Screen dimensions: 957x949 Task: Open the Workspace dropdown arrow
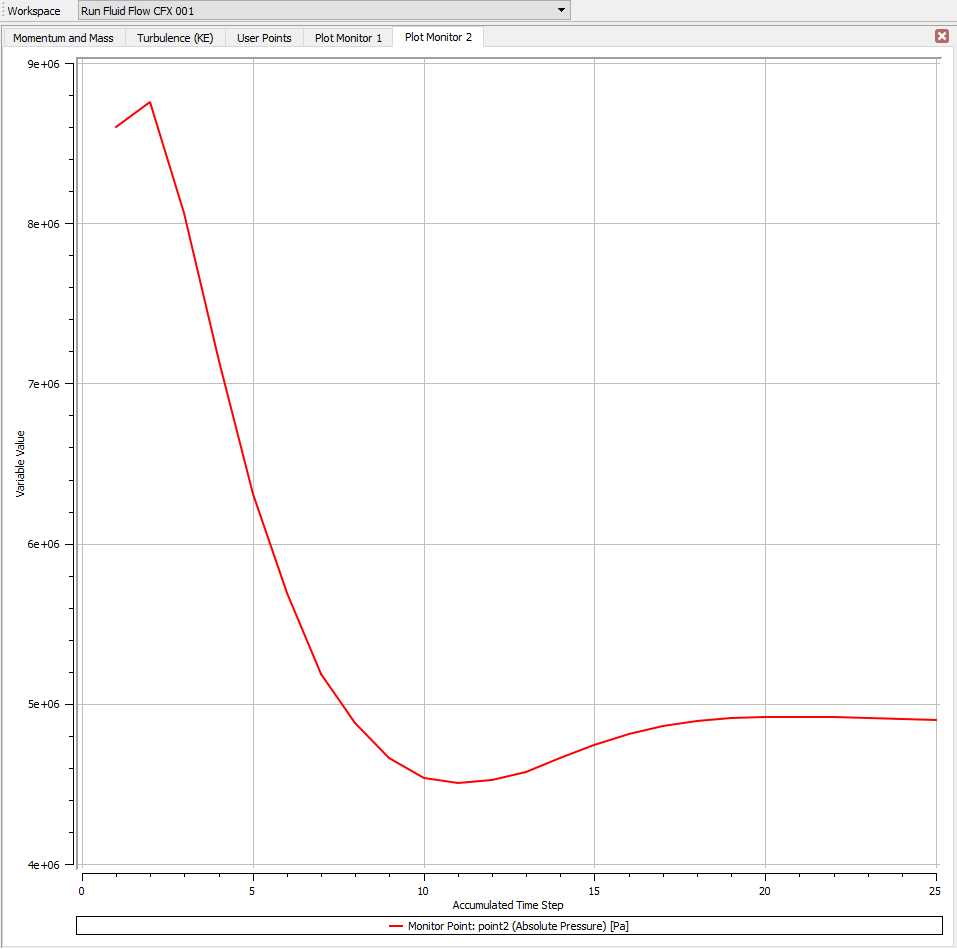[x=562, y=10]
